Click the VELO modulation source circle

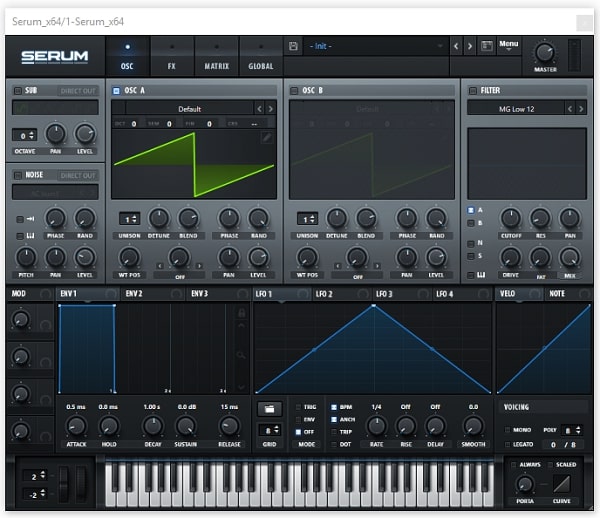click(x=535, y=294)
